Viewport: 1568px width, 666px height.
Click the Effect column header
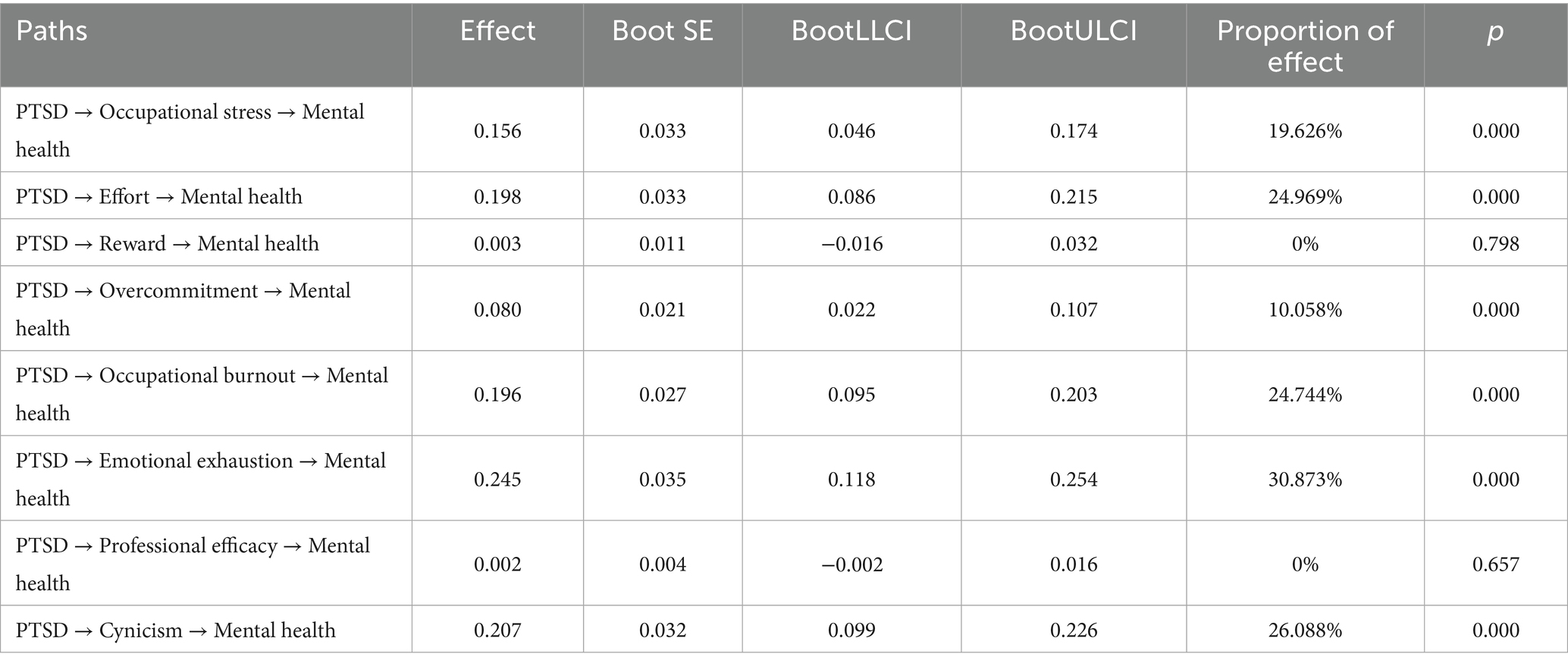(497, 31)
